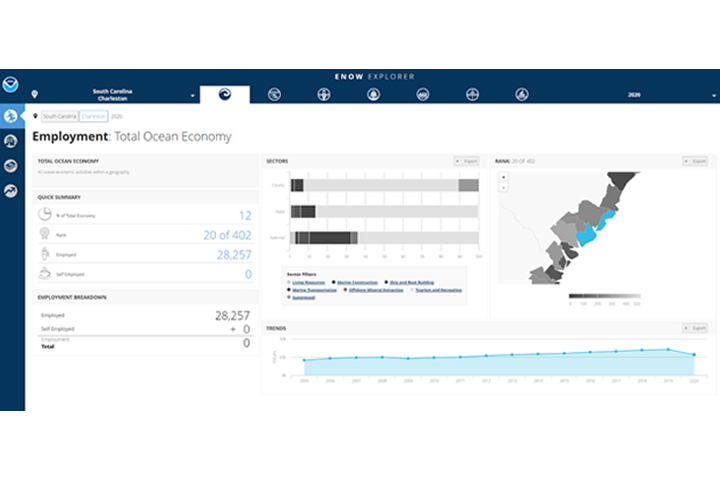
Task: Click the rank ribbon icon in Quick Summary
Action: [45, 234]
